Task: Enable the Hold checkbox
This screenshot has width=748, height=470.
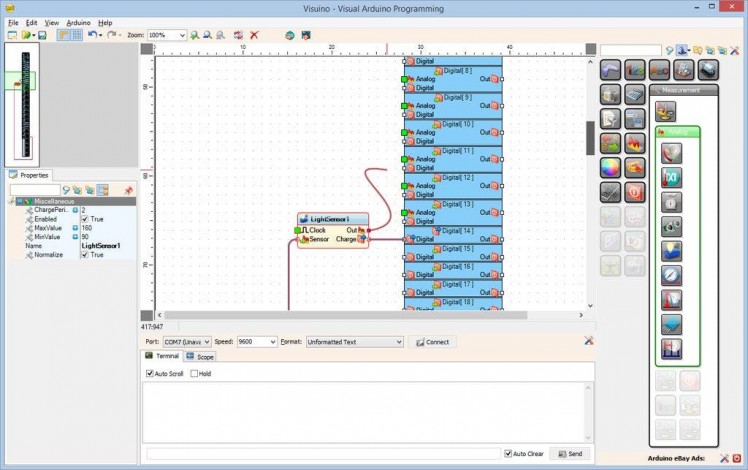Action: click(194, 374)
